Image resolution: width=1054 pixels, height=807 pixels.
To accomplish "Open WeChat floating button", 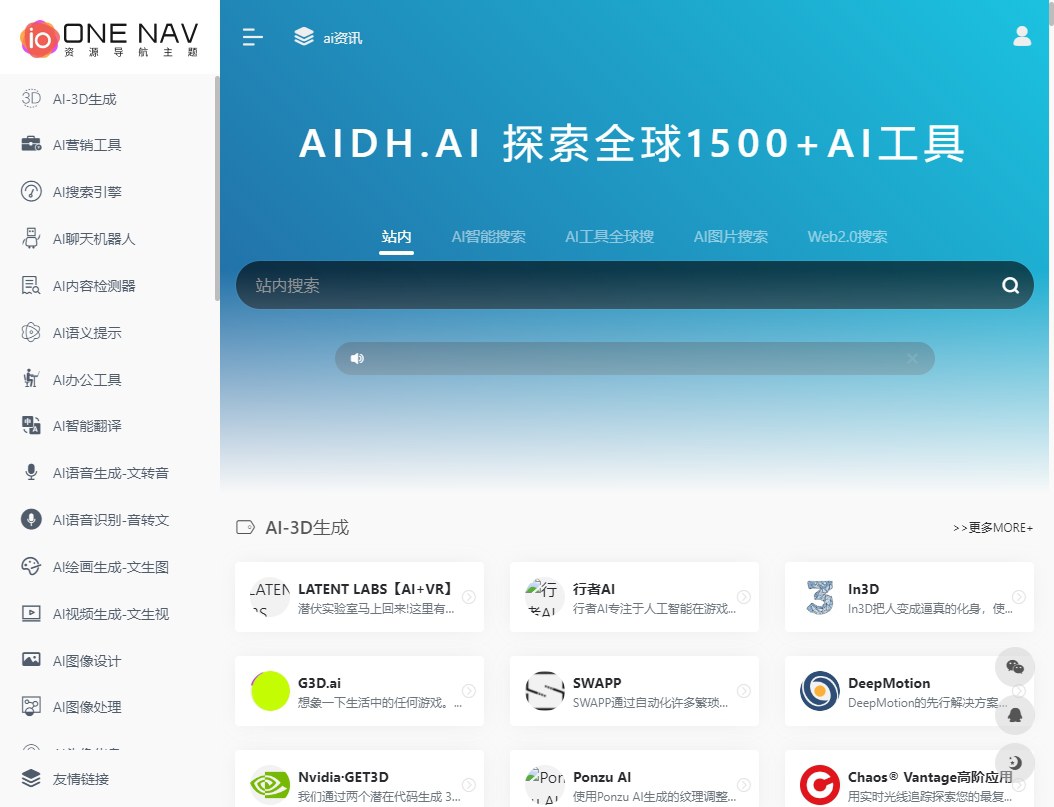I will (1015, 667).
